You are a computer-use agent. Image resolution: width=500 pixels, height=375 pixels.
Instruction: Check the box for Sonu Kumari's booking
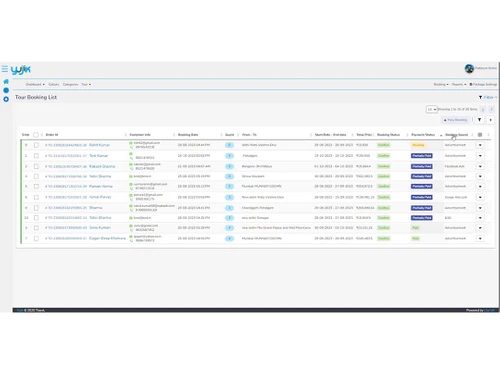36,228
